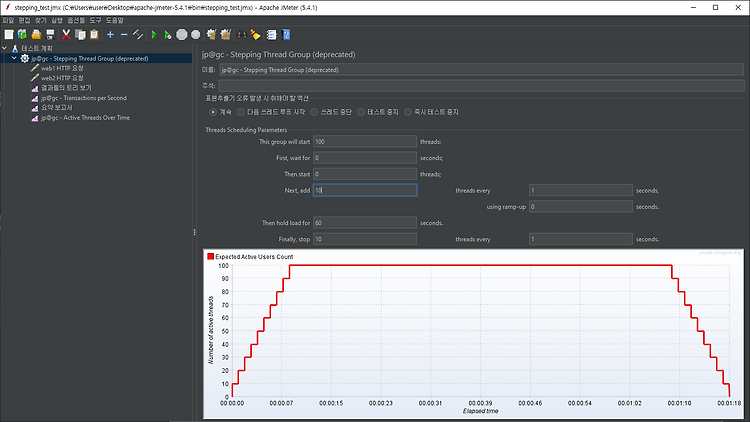750x422 pixels.
Task: Select 결과들의 트리 보기 listener
Action: coord(66,88)
